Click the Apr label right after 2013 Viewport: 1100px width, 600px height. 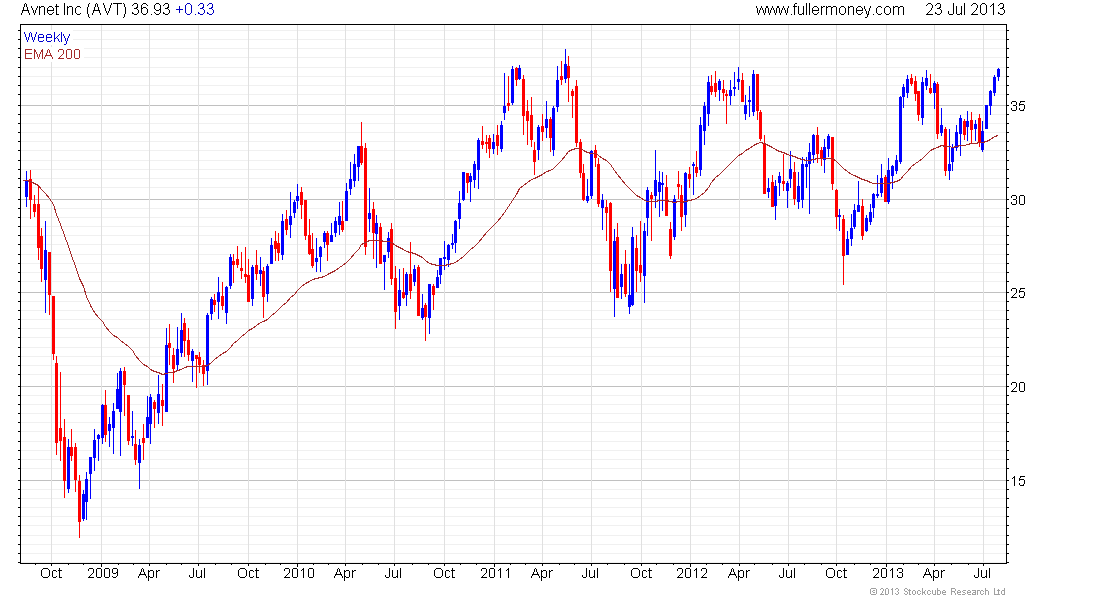coord(934,574)
